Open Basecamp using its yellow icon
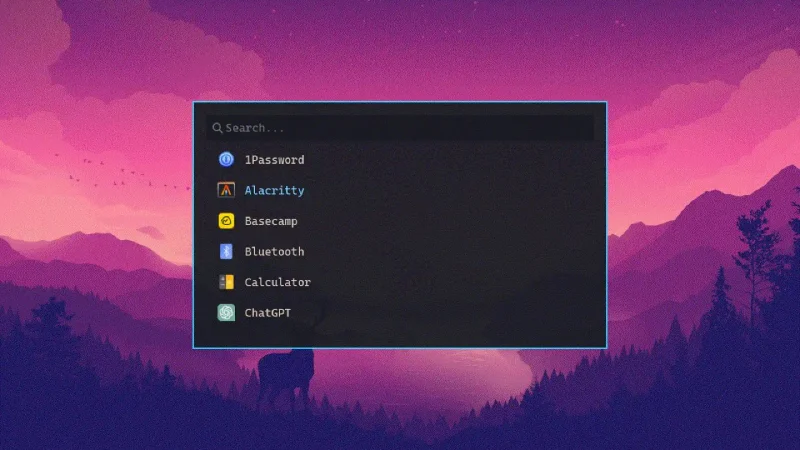The width and height of the screenshot is (800, 450). [226, 220]
